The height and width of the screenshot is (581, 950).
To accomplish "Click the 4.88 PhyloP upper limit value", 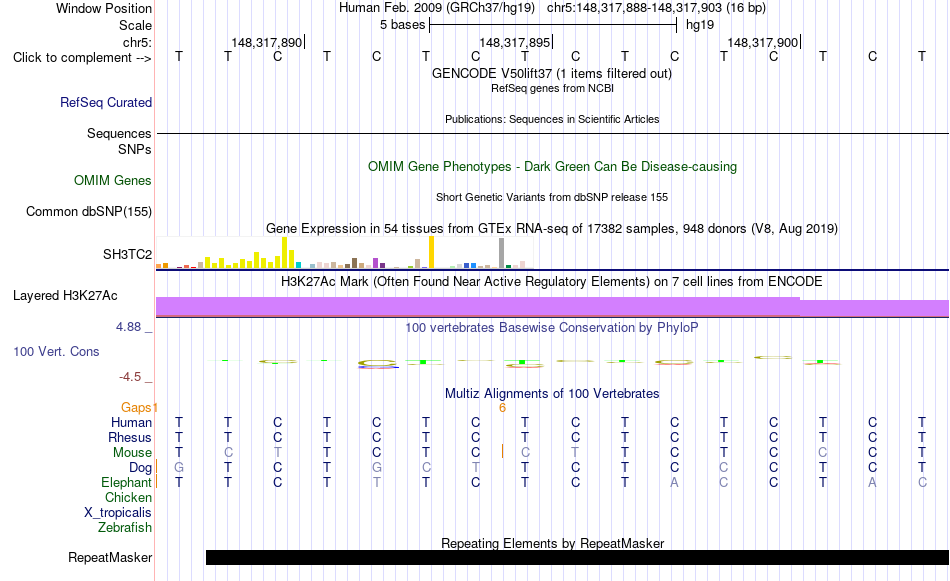I will (x=128, y=327).
